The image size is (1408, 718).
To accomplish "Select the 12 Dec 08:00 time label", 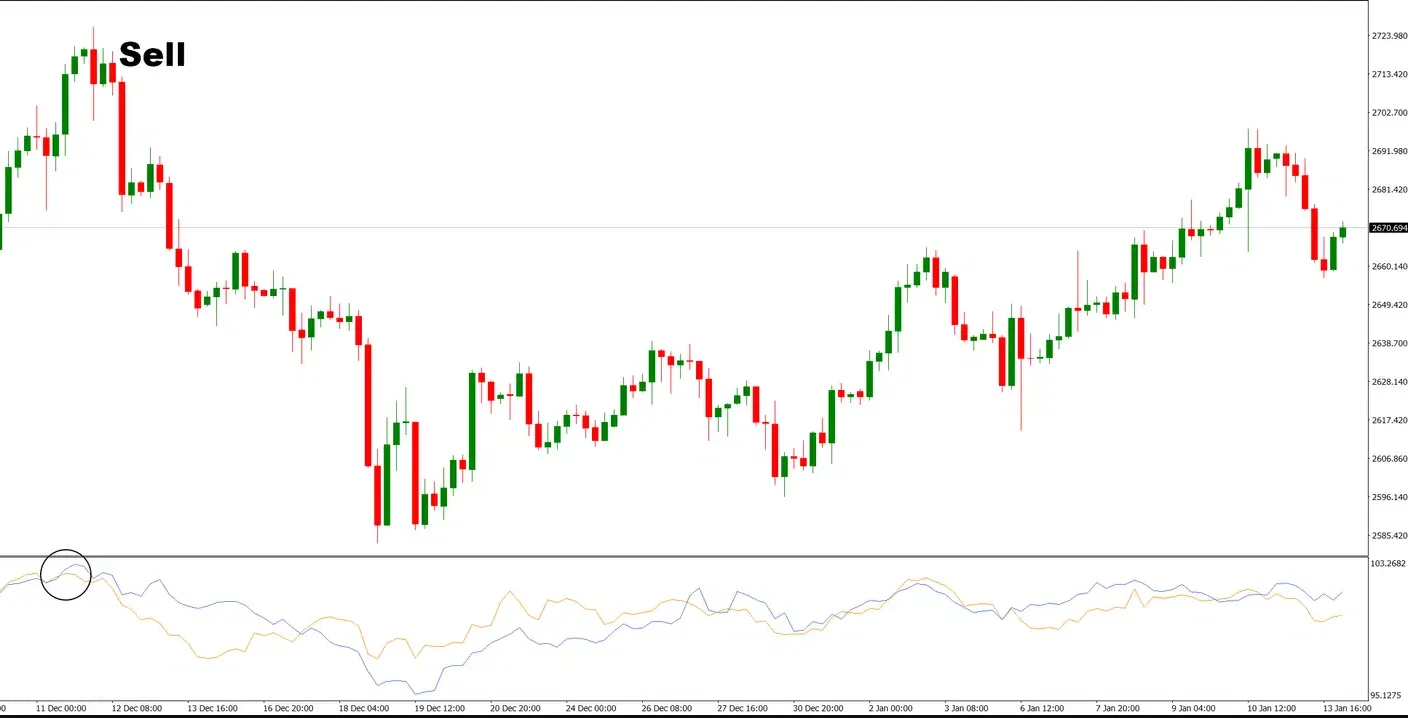I will (x=137, y=708).
